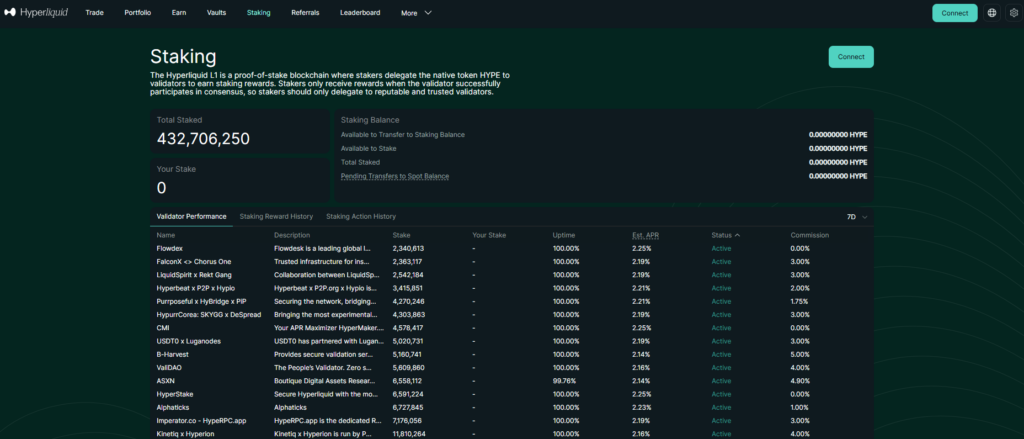Click the Hyperliquid logo

[36, 13]
